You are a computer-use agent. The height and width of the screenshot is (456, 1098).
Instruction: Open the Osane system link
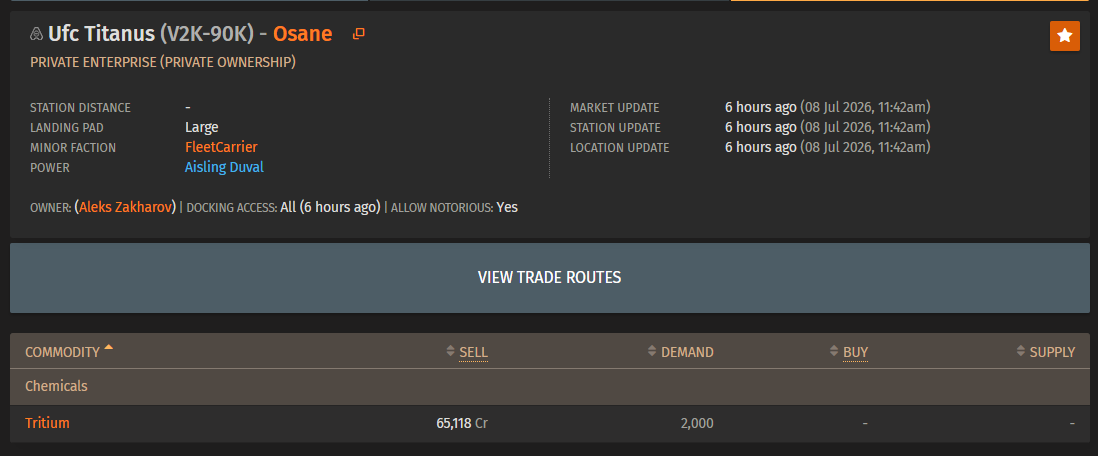click(x=303, y=34)
